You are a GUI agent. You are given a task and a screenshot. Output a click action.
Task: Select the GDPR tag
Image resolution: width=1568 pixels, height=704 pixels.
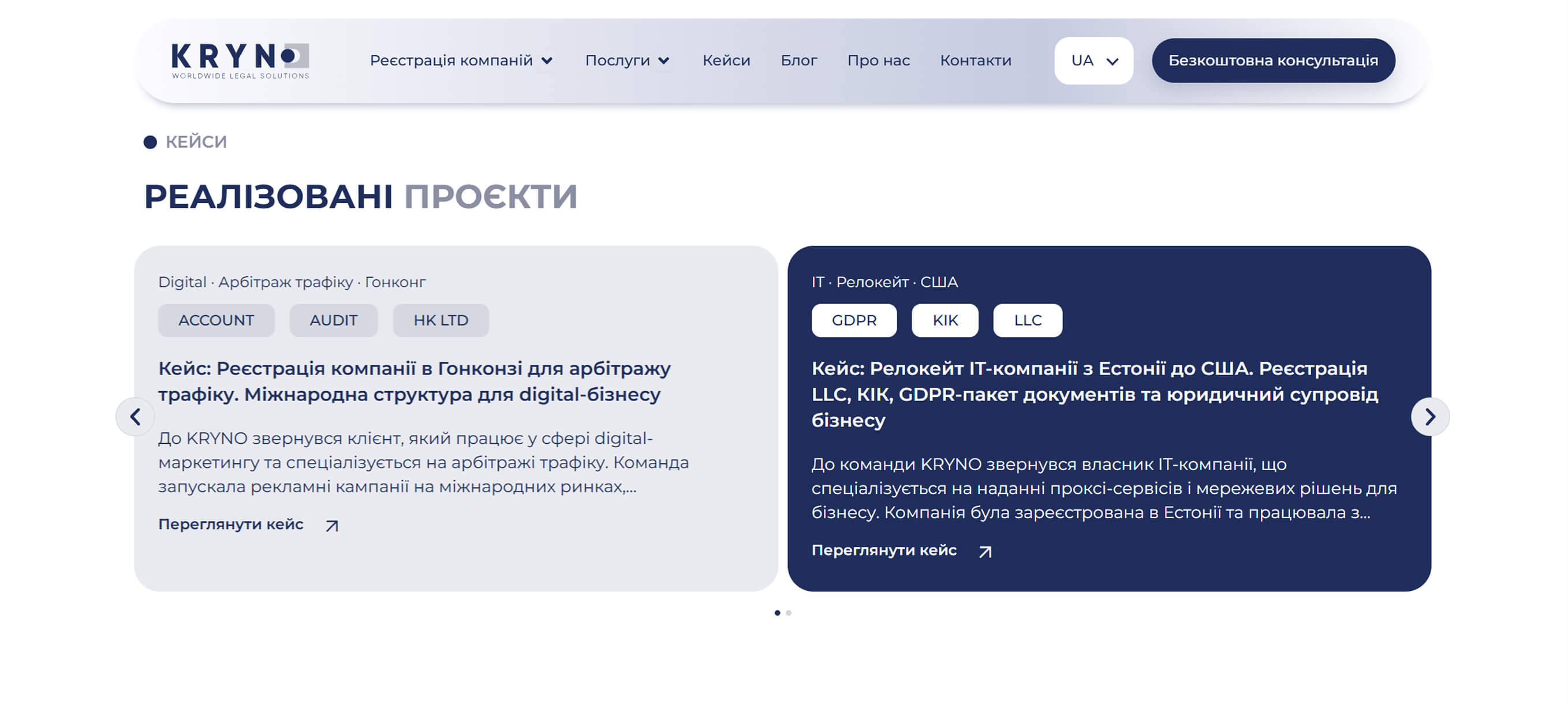pos(854,321)
